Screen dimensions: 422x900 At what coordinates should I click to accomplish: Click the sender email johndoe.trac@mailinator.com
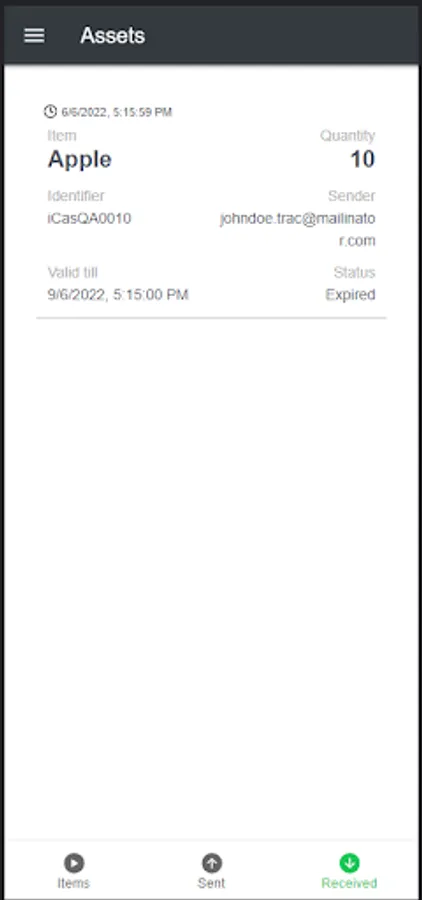[x=297, y=230]
